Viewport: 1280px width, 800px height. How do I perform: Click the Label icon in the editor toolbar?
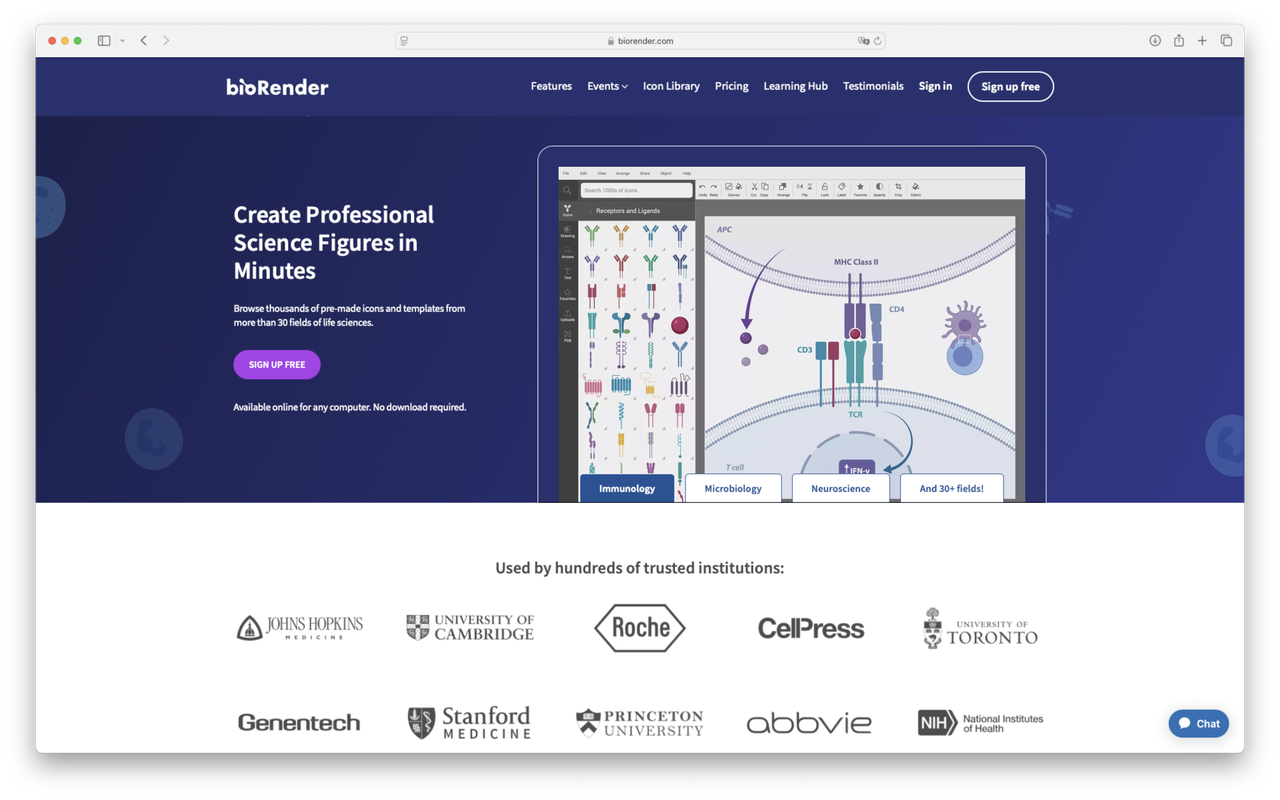click(841, 189)
